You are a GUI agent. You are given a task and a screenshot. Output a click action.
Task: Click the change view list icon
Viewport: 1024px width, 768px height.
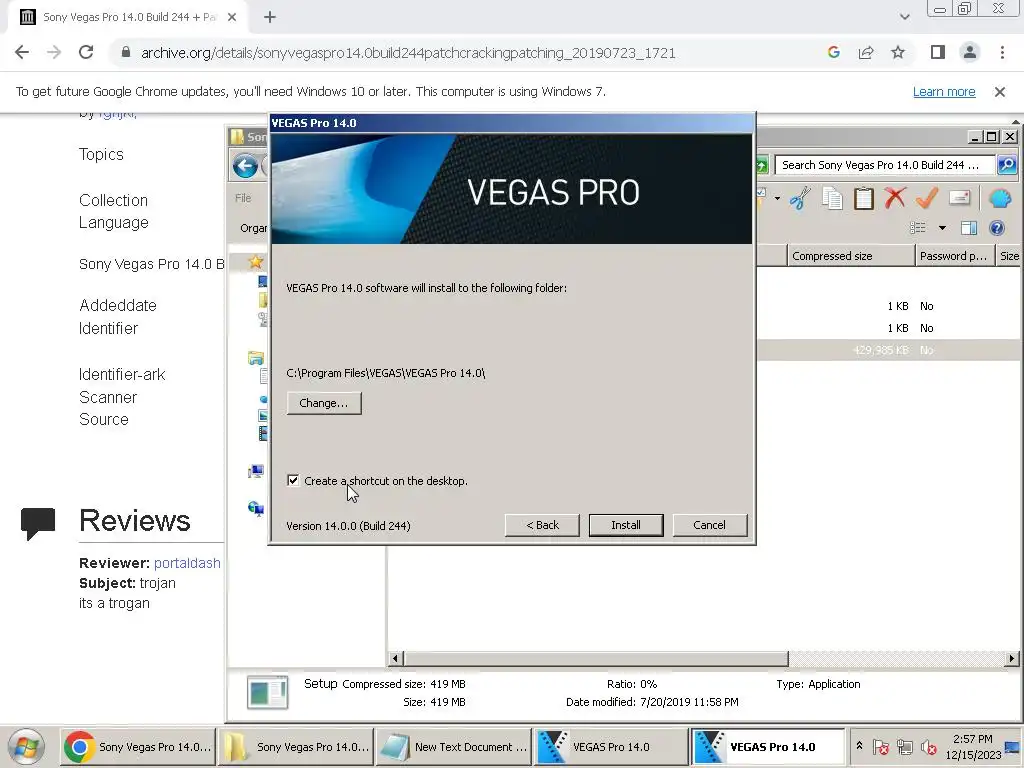(918, 227)
